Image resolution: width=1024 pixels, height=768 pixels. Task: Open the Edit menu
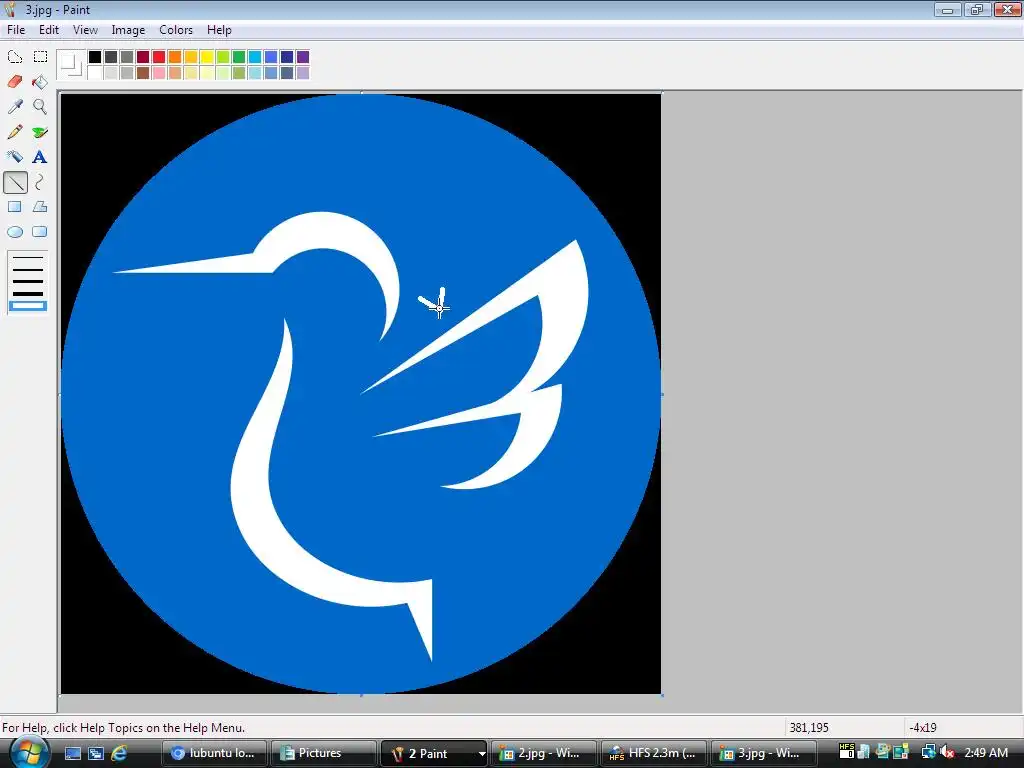coord(49,30)
